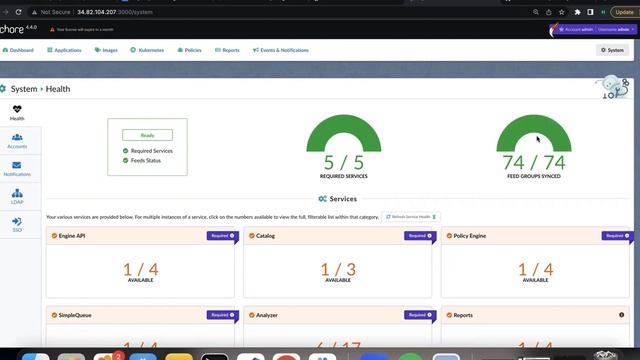The width and height of the screenshot is (640, 360).
Task: Open Catalog 1 / 3 available count
Action: pos(338,270)
